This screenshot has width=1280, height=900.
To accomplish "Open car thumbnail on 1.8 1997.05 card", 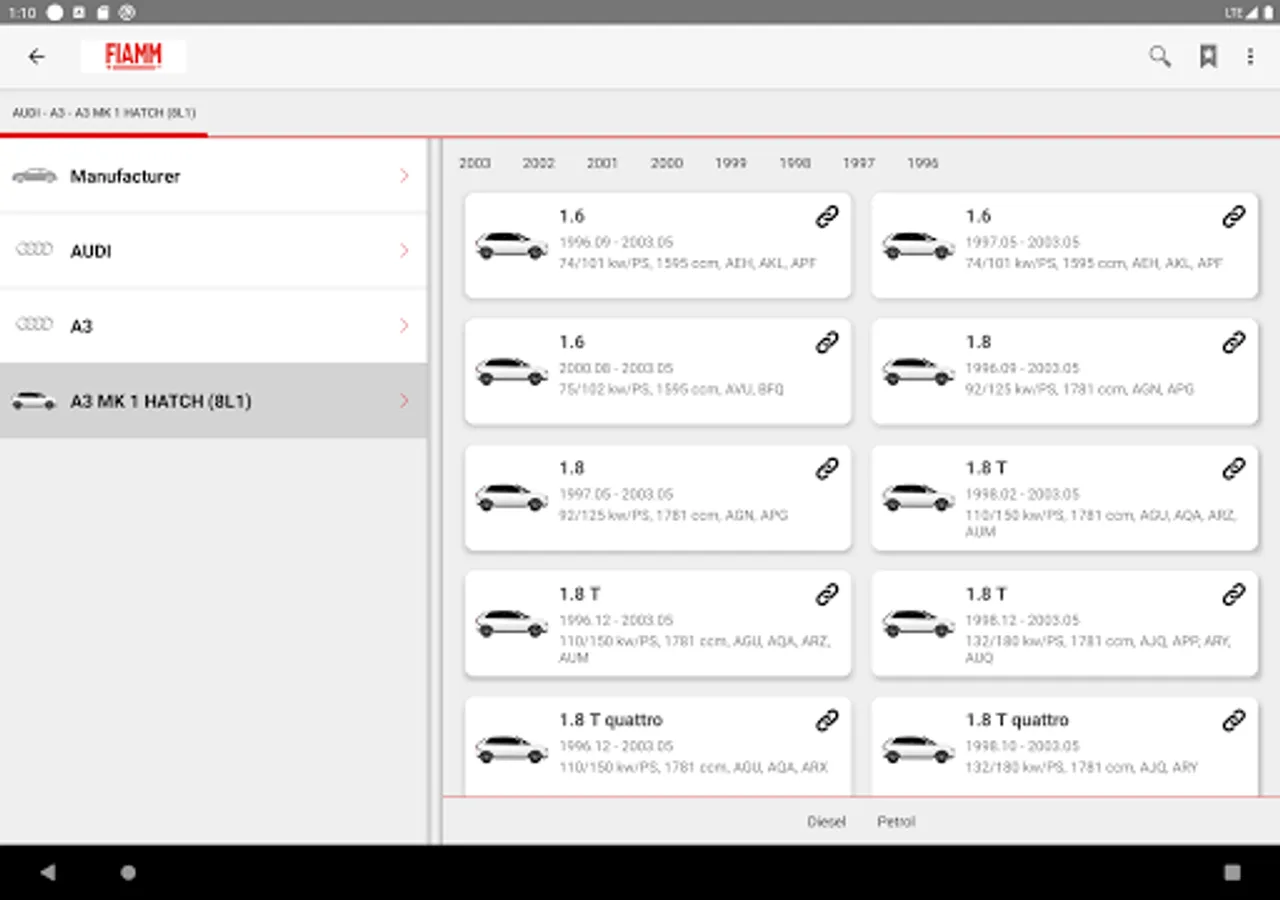I will (x=512, y=497).
